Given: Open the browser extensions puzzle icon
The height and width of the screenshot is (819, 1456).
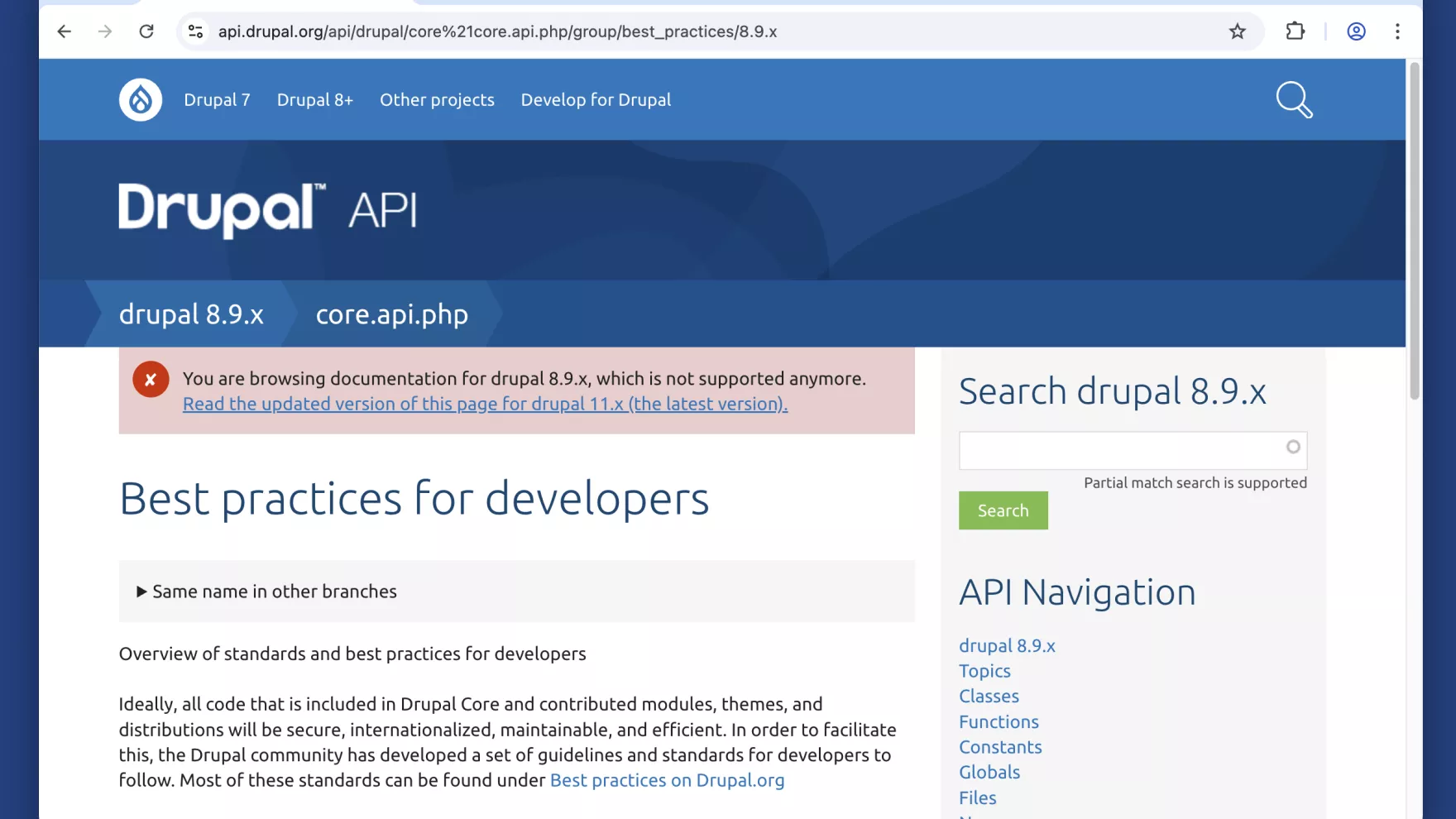Looking at the screenshot, I should [x=1295, y=31].
